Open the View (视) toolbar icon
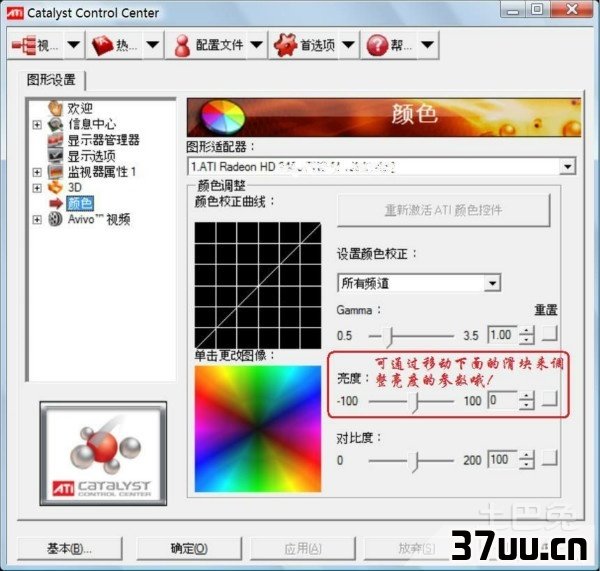 pos(24,45)
